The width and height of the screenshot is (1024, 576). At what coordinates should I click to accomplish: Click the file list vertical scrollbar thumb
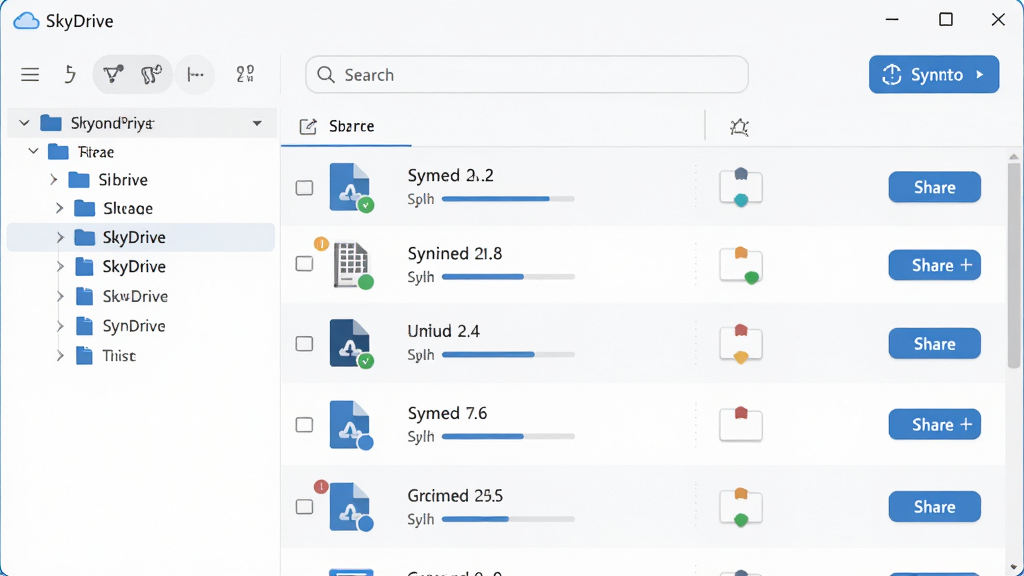click(x=1014, y=265)
